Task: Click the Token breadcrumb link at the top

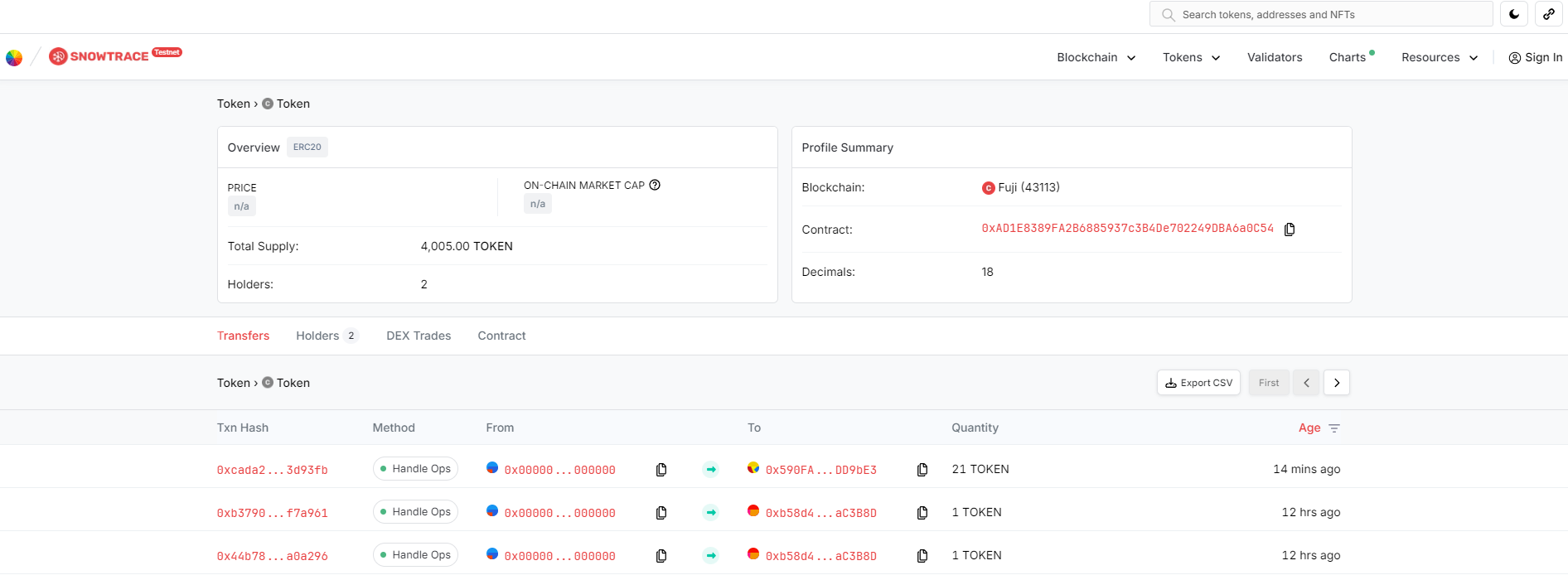Action: pyautogui.click(x=234, y=104)
